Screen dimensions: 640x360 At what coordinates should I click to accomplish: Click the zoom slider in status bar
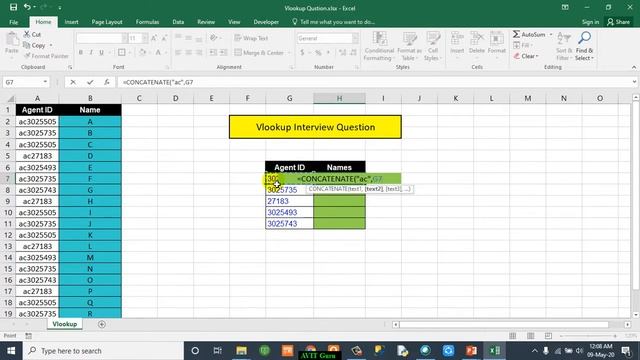pyautogui.click(x=588, y=336)
